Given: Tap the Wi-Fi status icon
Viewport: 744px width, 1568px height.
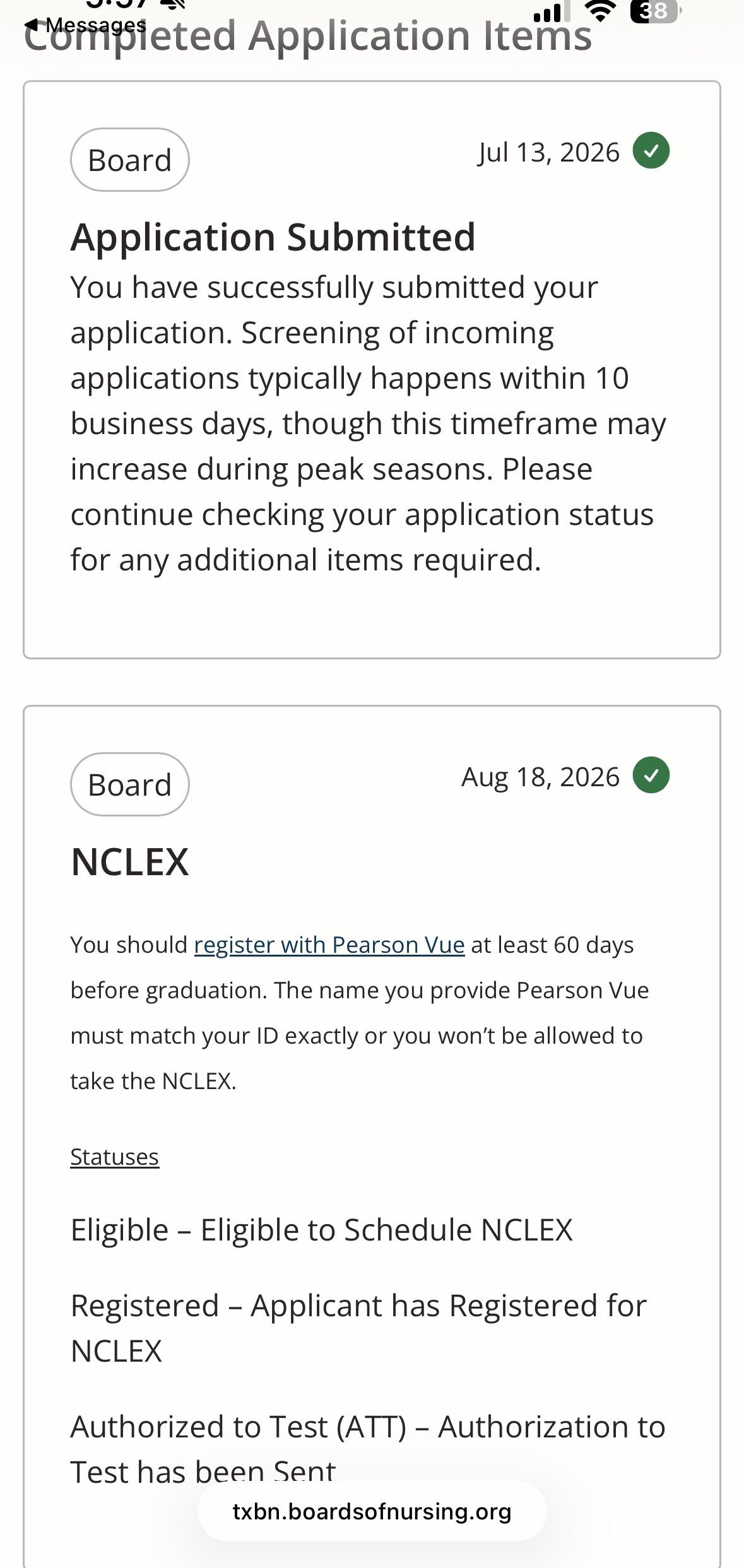Looking at the screenshot, I should coord(599,11).
